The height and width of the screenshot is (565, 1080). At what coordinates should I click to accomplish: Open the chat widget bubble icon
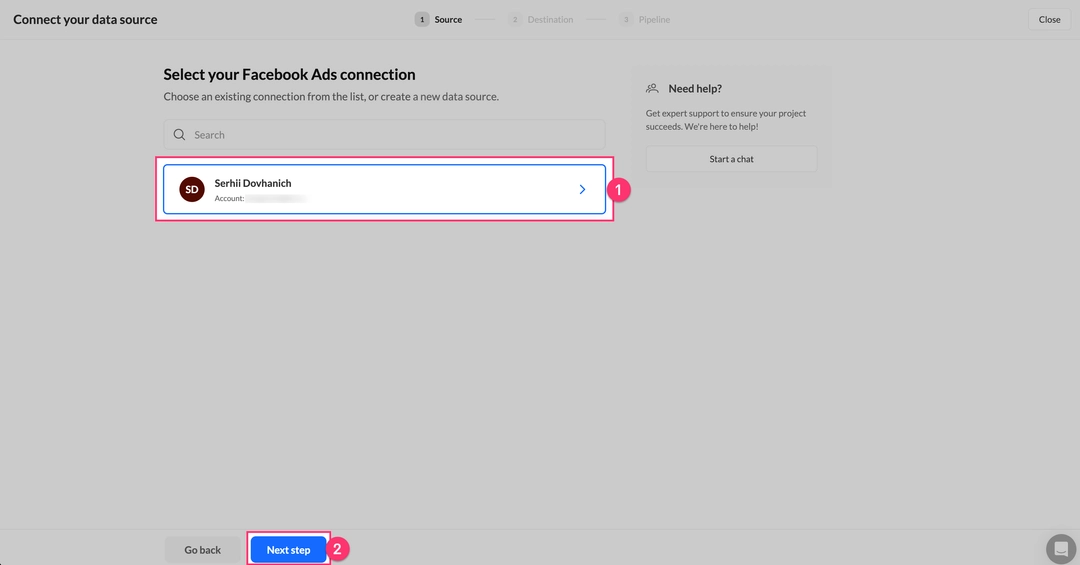pyautogui.click(x=1060, y=548)
